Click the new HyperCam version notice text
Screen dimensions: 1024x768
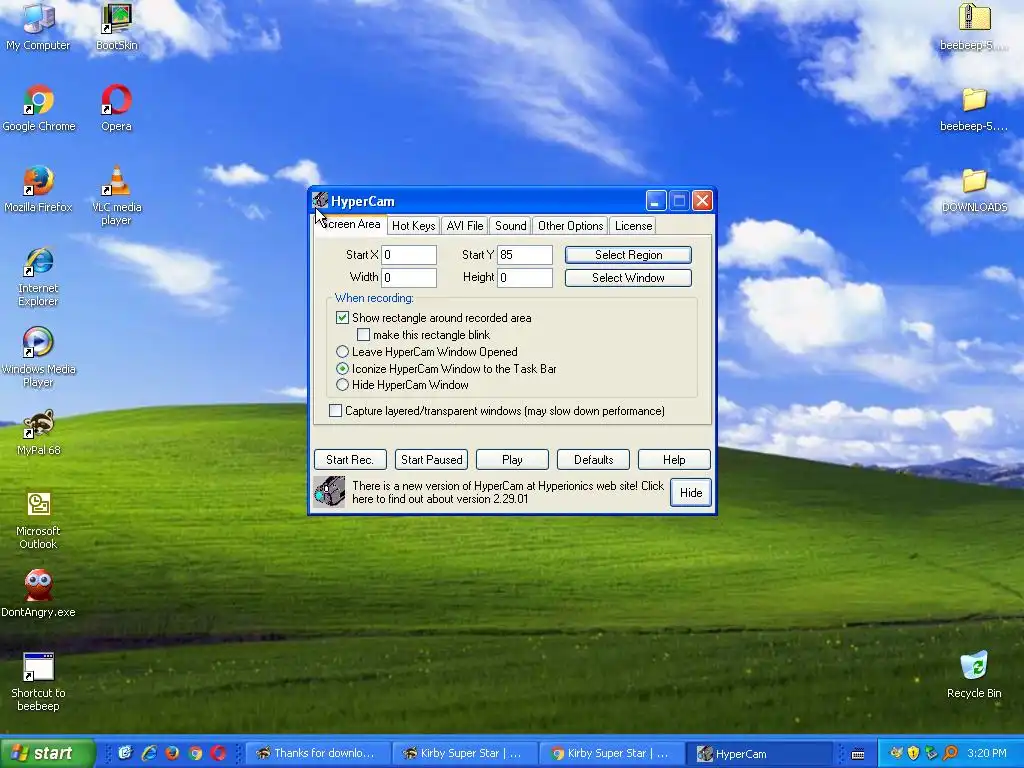(507, 492)
